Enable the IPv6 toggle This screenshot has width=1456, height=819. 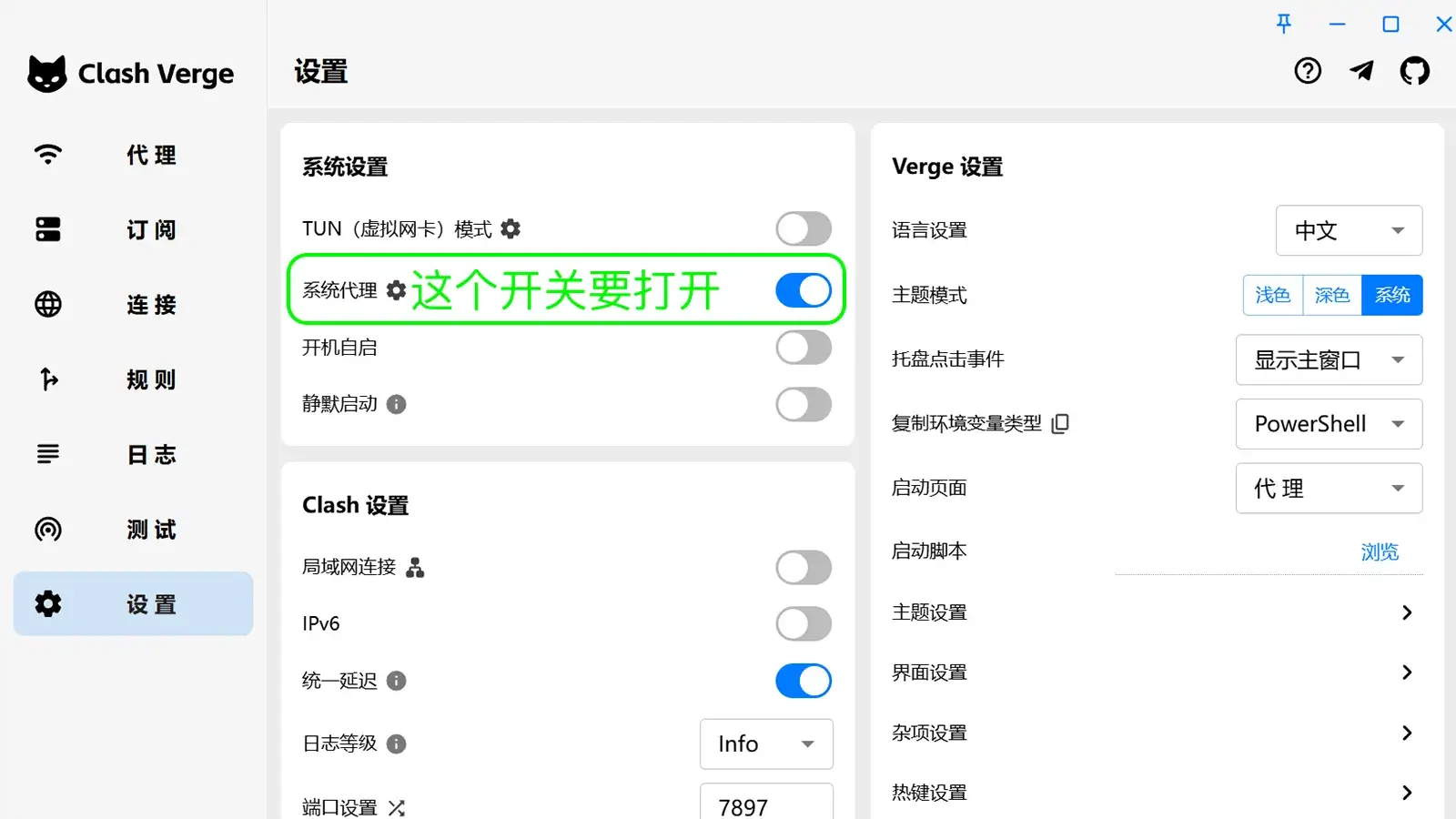[x=803, y=623]
